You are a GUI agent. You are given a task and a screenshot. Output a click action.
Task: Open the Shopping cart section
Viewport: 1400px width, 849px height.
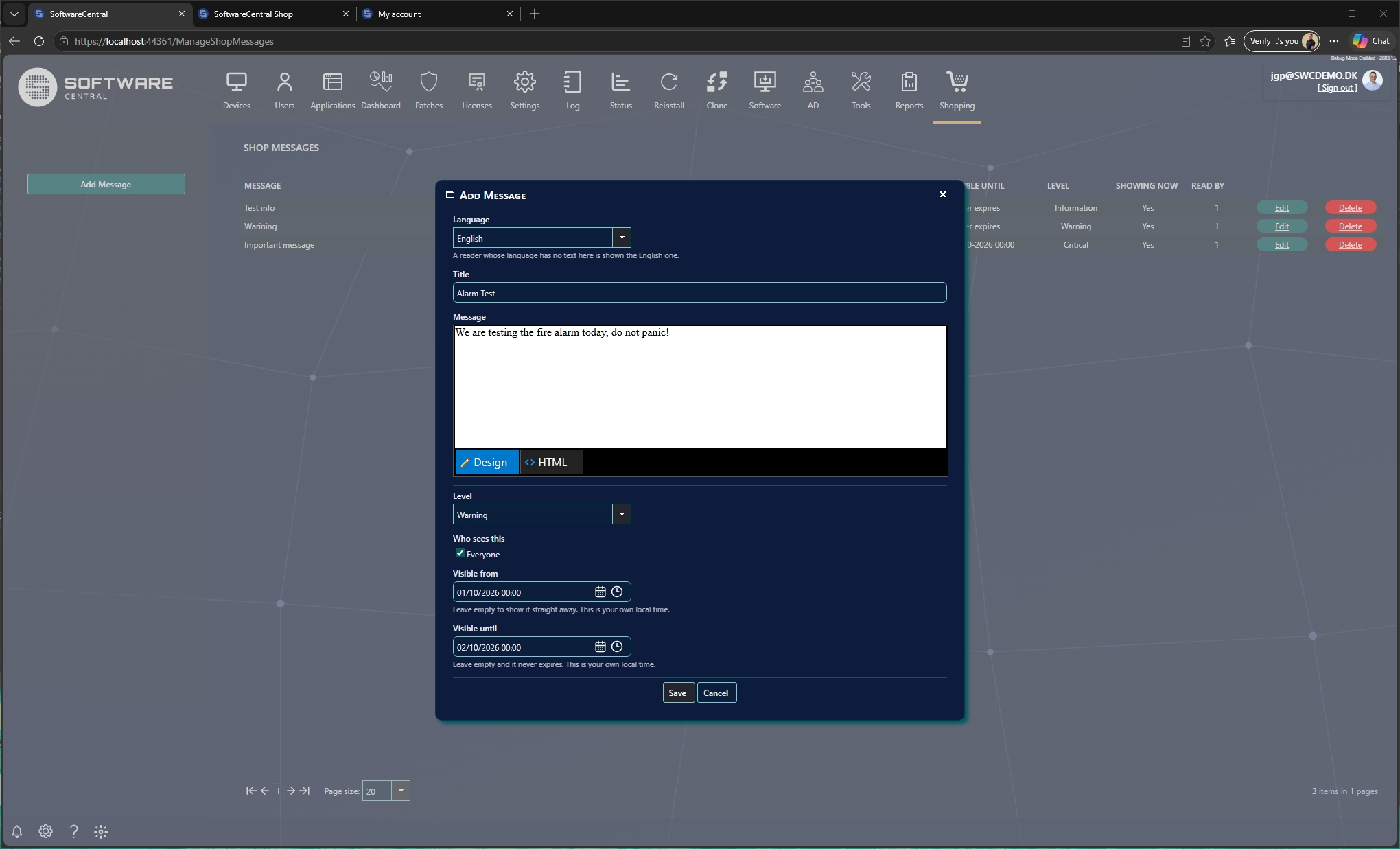tap(957, 91)
